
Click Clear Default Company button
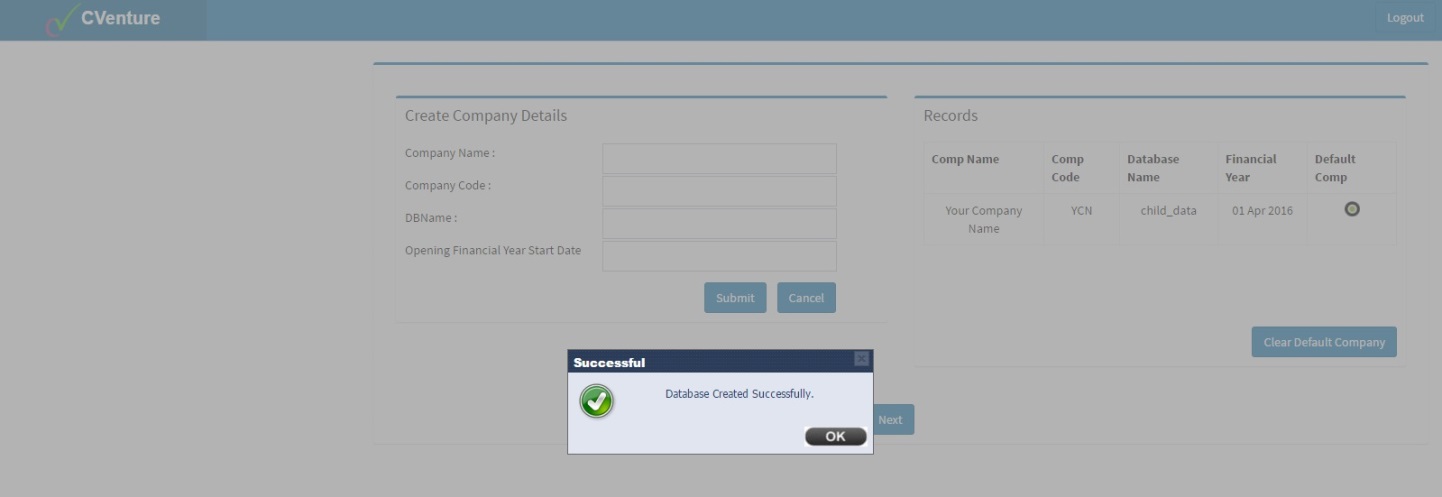tap(1323, 342)
